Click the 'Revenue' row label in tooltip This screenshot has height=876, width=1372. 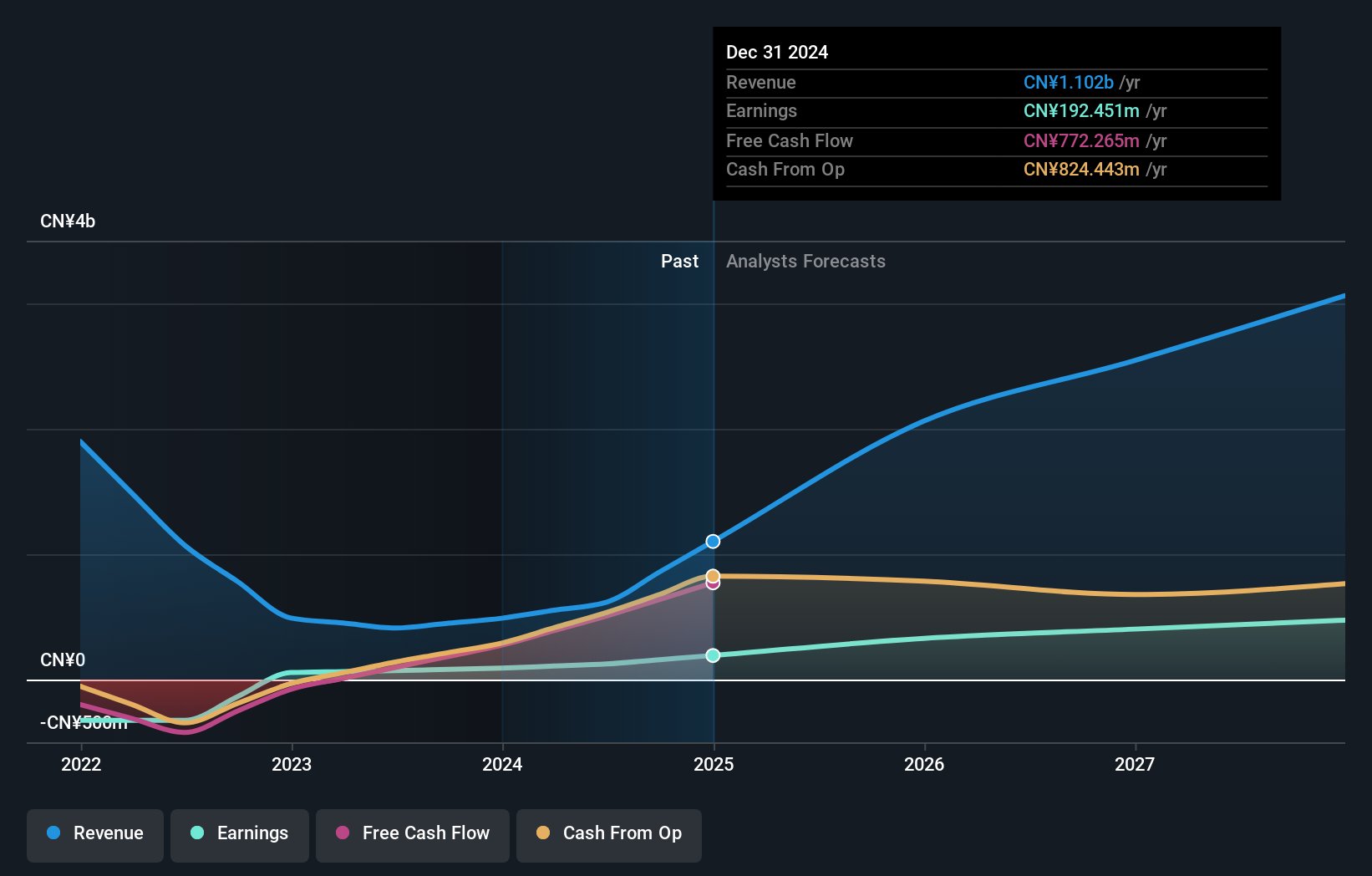[761, 82]
